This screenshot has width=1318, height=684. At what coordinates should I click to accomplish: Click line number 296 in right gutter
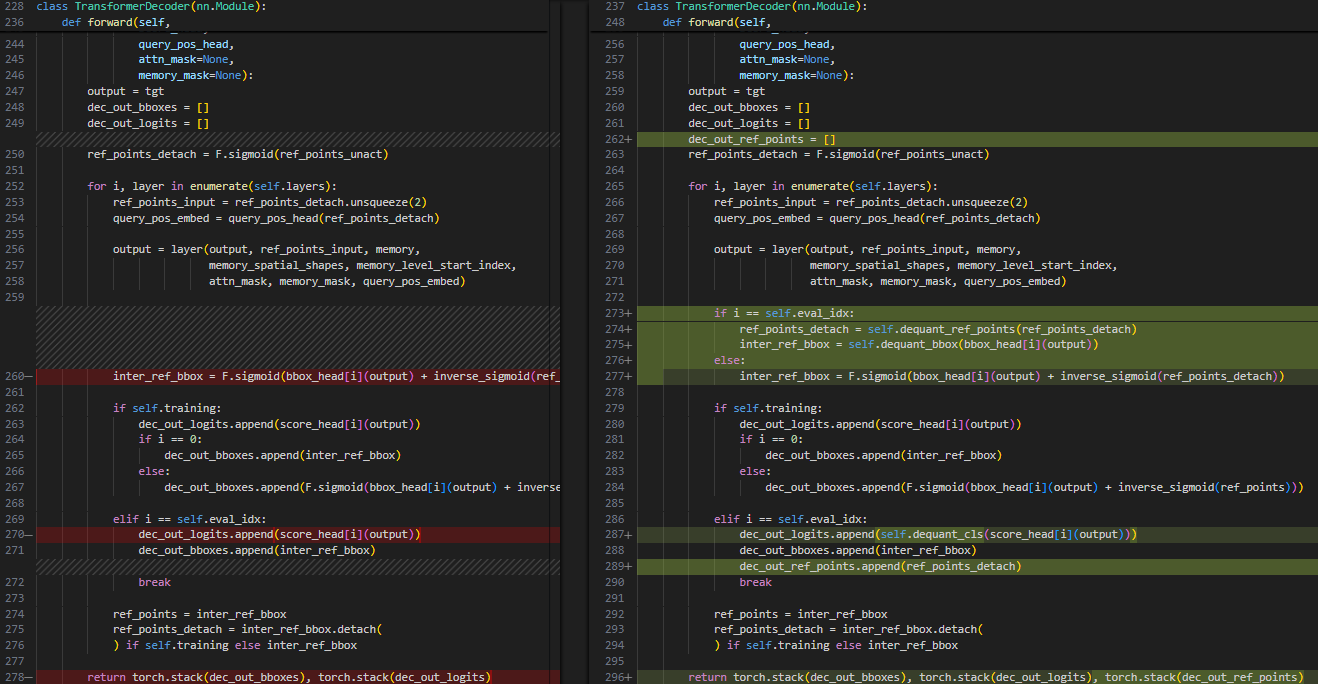point(615,678)
